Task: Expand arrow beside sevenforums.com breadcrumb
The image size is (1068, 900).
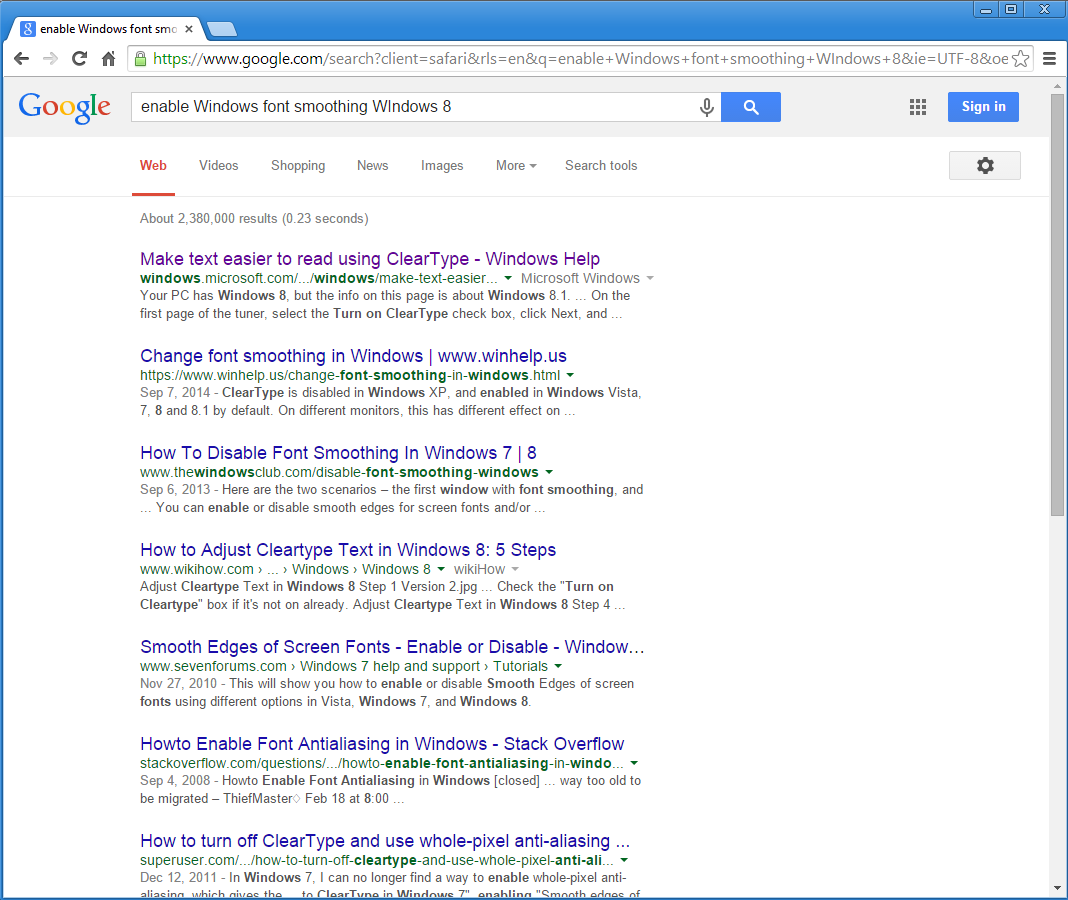Action: pos(559,666)
